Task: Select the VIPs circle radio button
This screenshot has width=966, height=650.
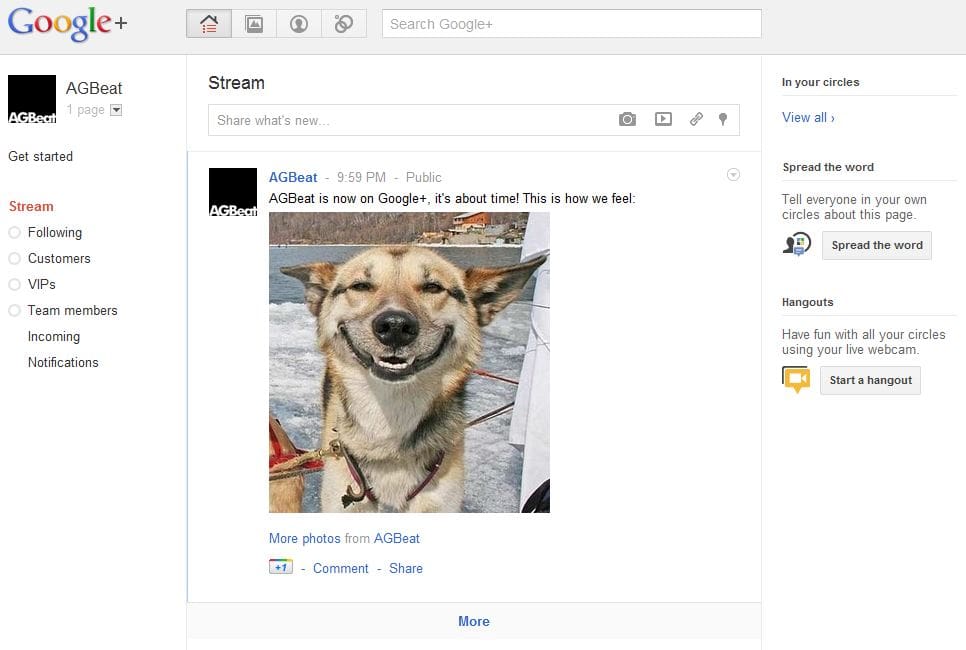Action: click(x=14, y=285)
